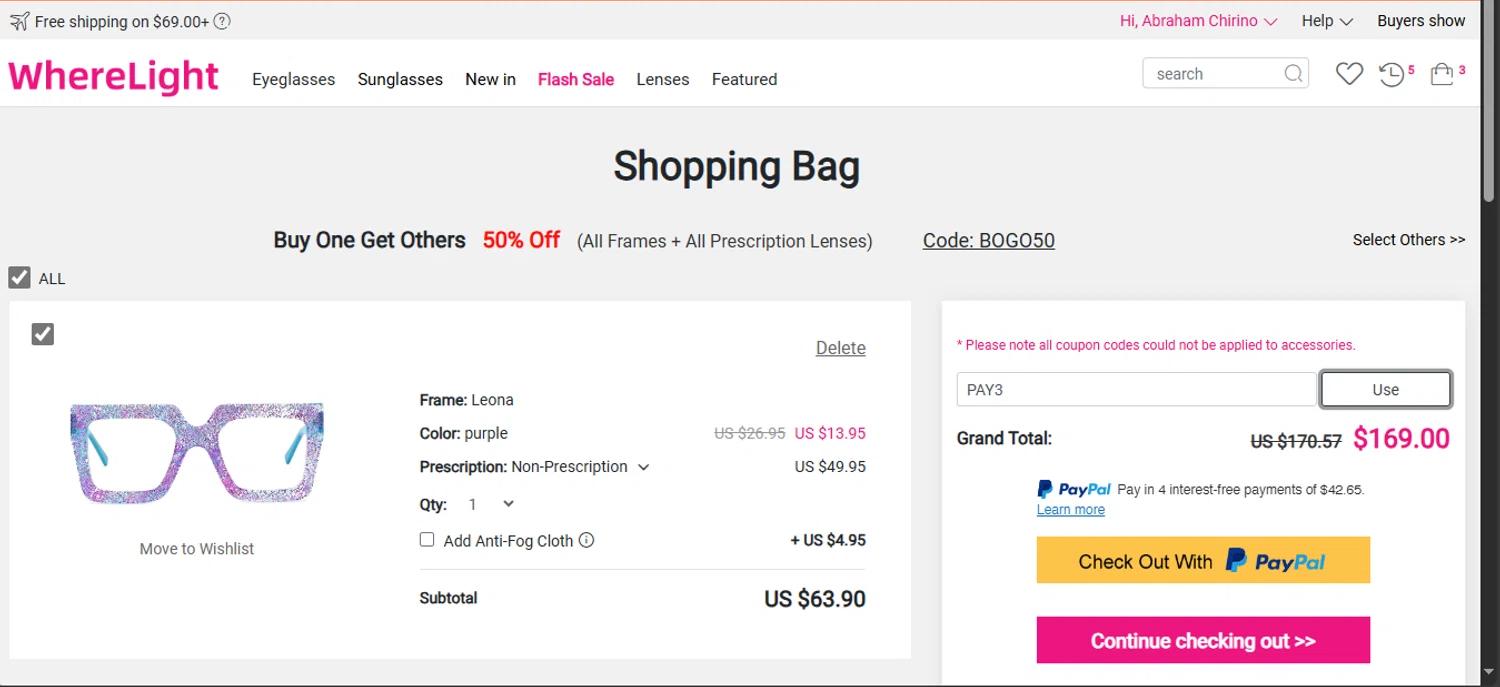The width and height of the screenshot is (1500, 687).
Task: Click the Leona purple glasses thumbnail
Action: click(197, 453)
